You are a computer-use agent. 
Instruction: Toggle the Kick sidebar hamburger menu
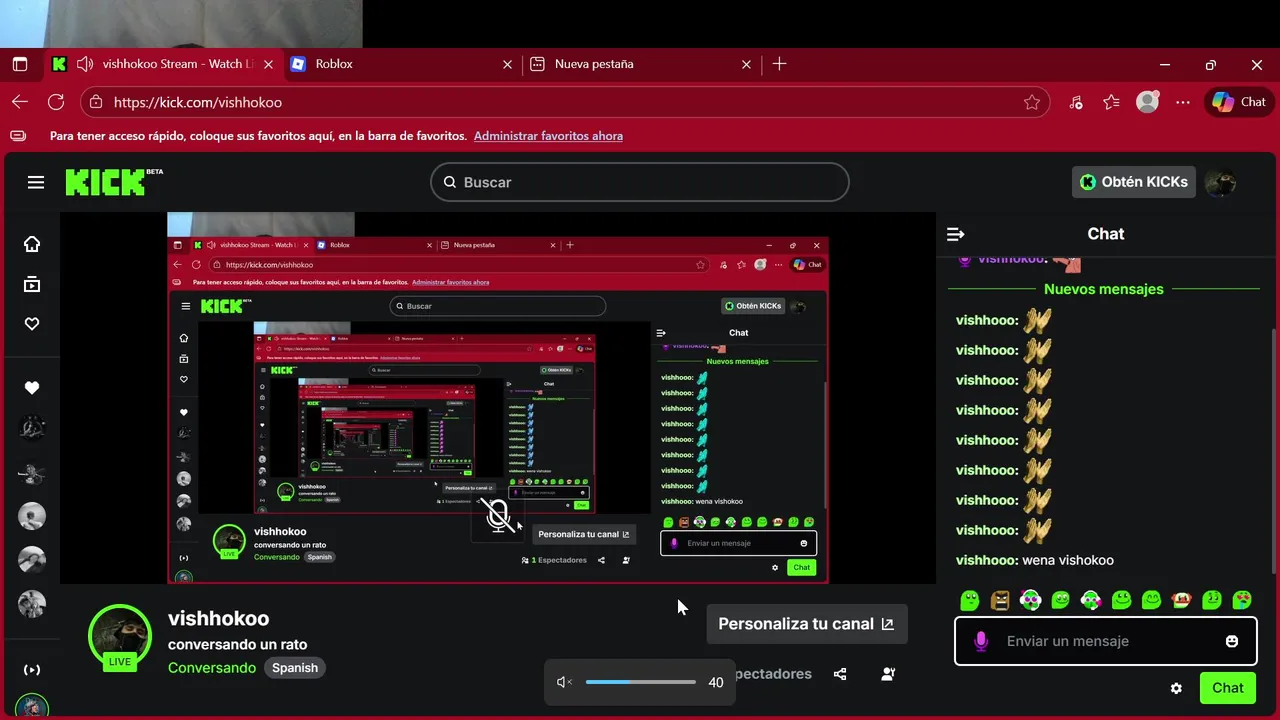[36, 182]
